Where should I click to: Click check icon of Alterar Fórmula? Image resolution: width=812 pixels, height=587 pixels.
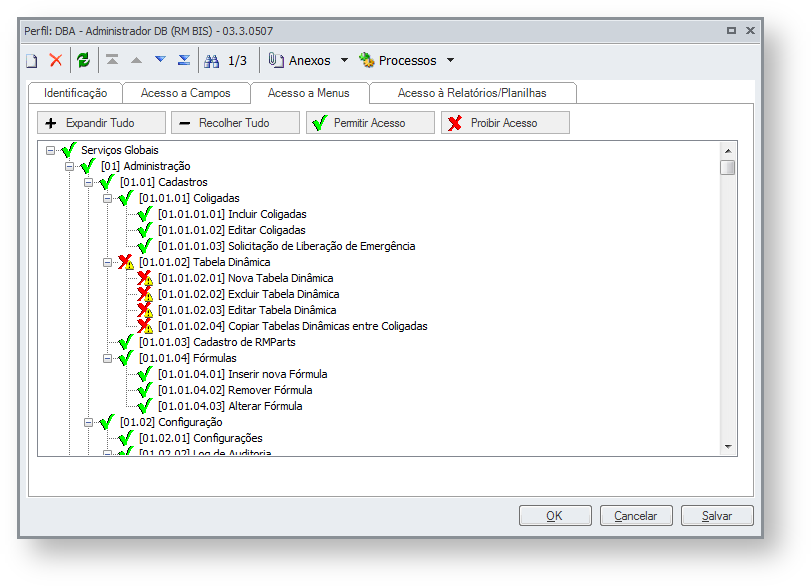pos(145,406)
